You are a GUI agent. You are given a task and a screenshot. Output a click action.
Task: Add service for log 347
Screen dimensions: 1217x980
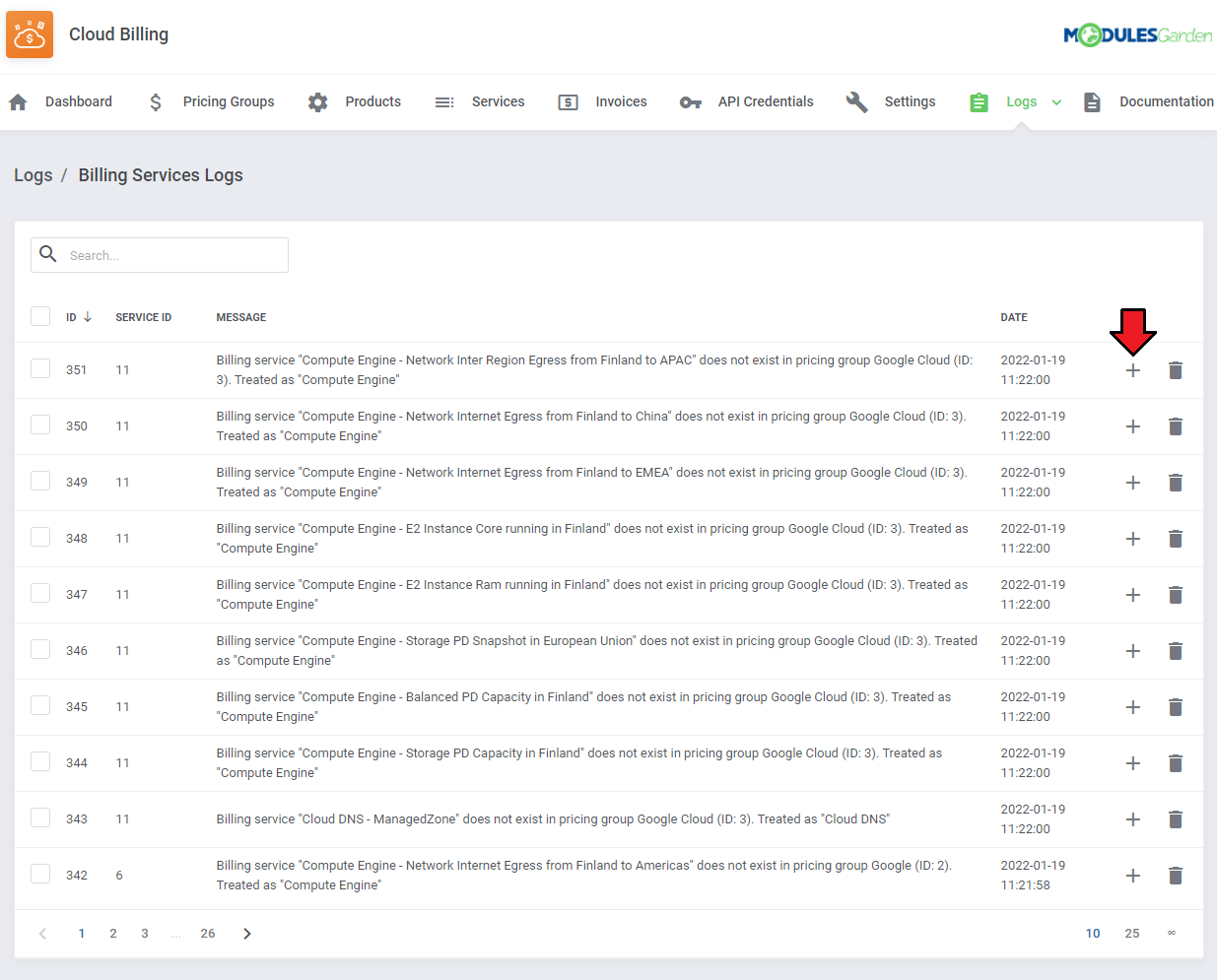1133,595
